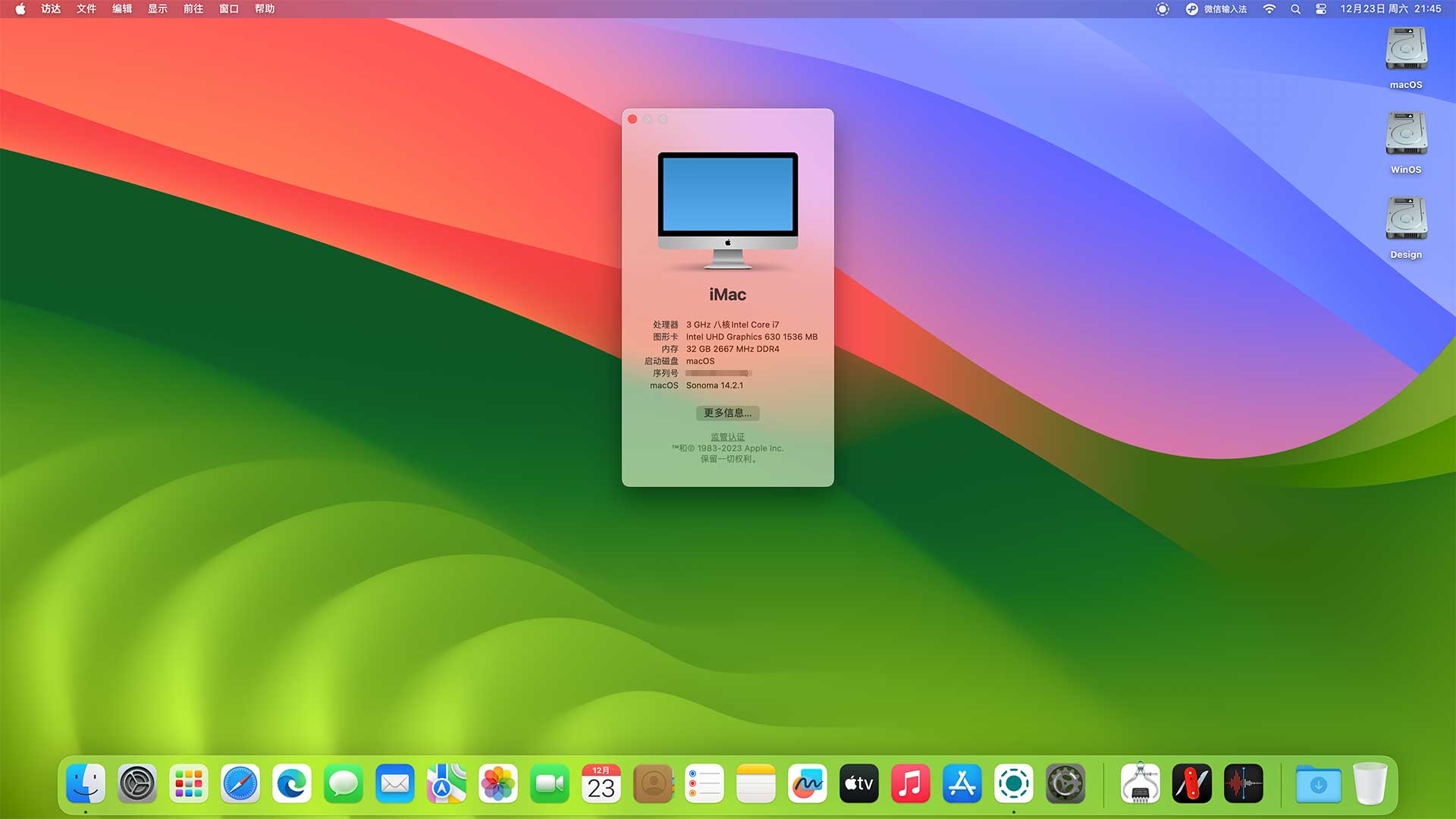Open System Information caliper icon

click(1141, 783)
